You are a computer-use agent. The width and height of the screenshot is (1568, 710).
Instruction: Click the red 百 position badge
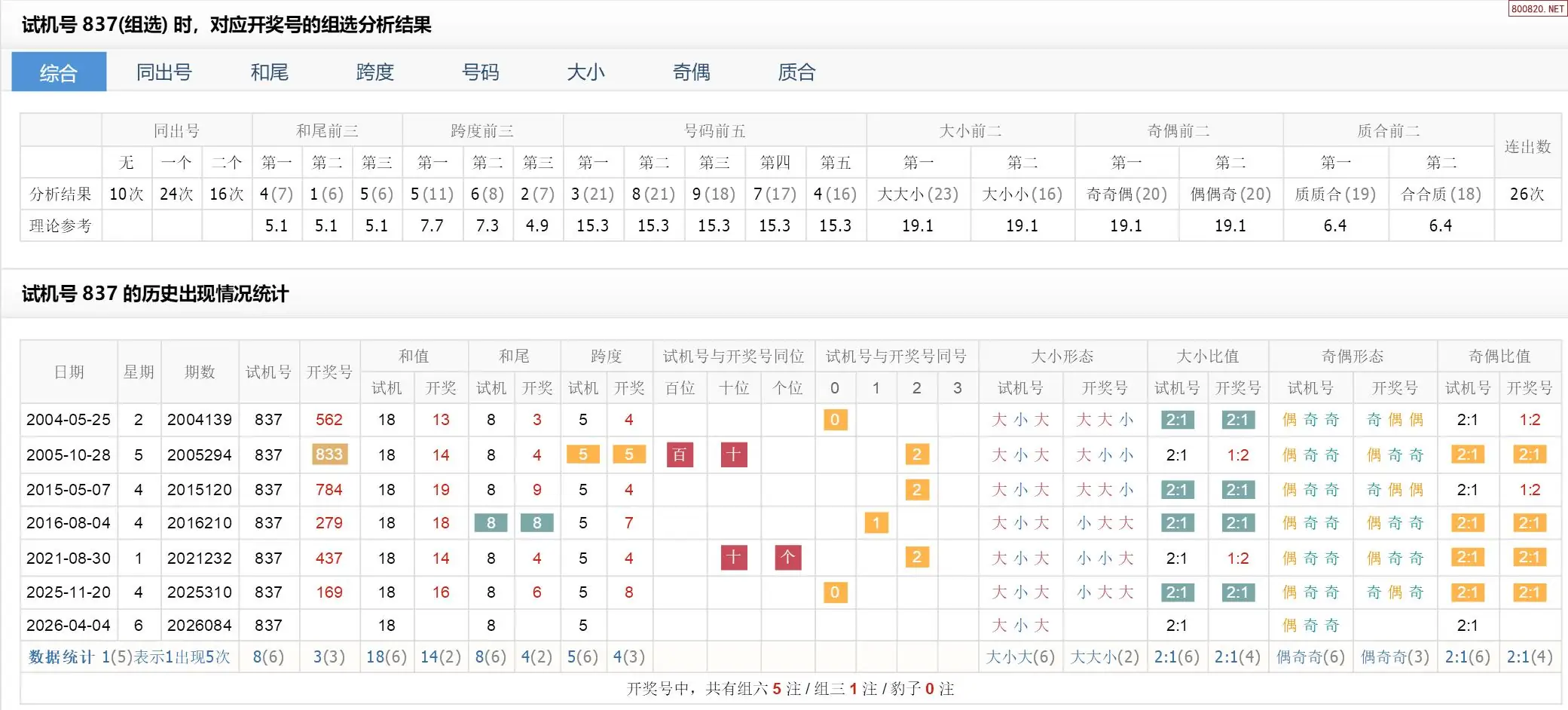[x=680, y=454]
